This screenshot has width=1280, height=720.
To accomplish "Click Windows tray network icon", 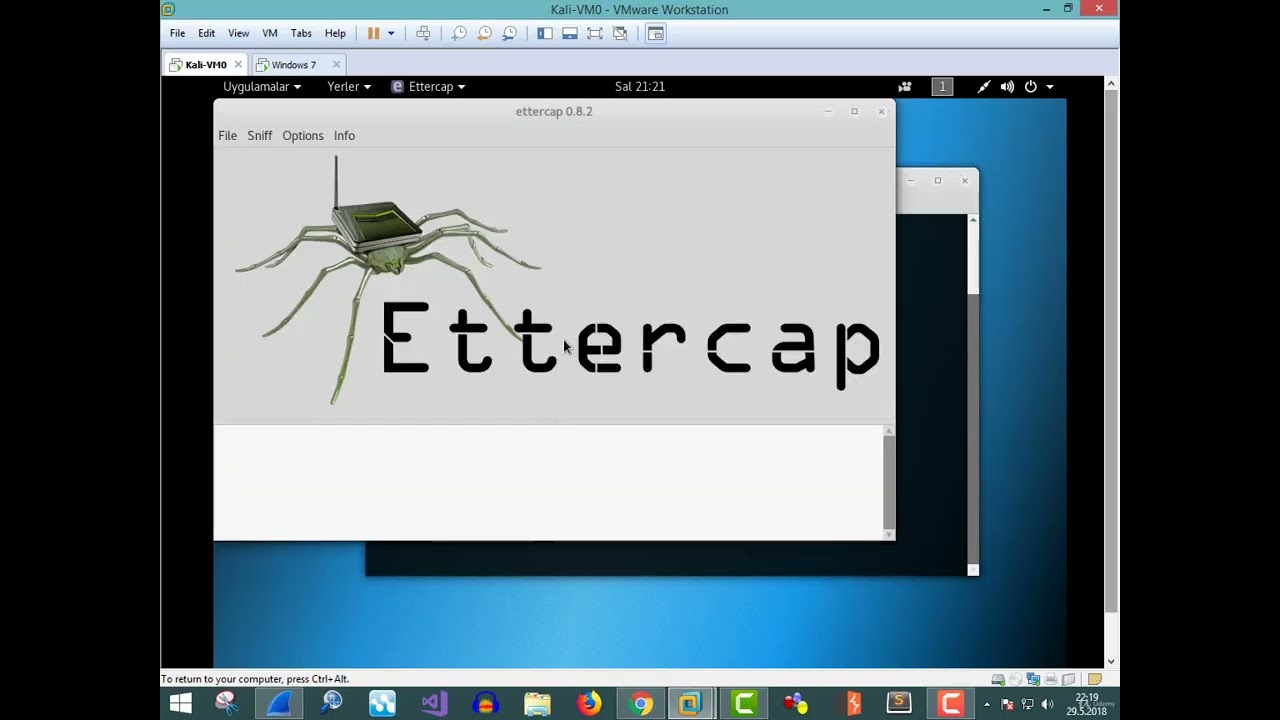I will pyautogui.click(x=1028, y=704).
